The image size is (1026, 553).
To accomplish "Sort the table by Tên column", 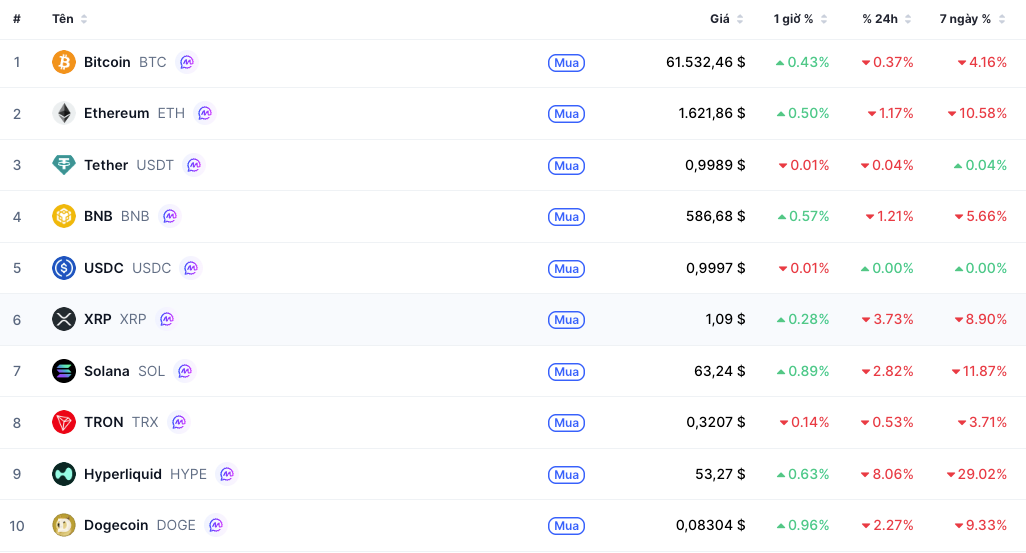I will click(69, 19).
